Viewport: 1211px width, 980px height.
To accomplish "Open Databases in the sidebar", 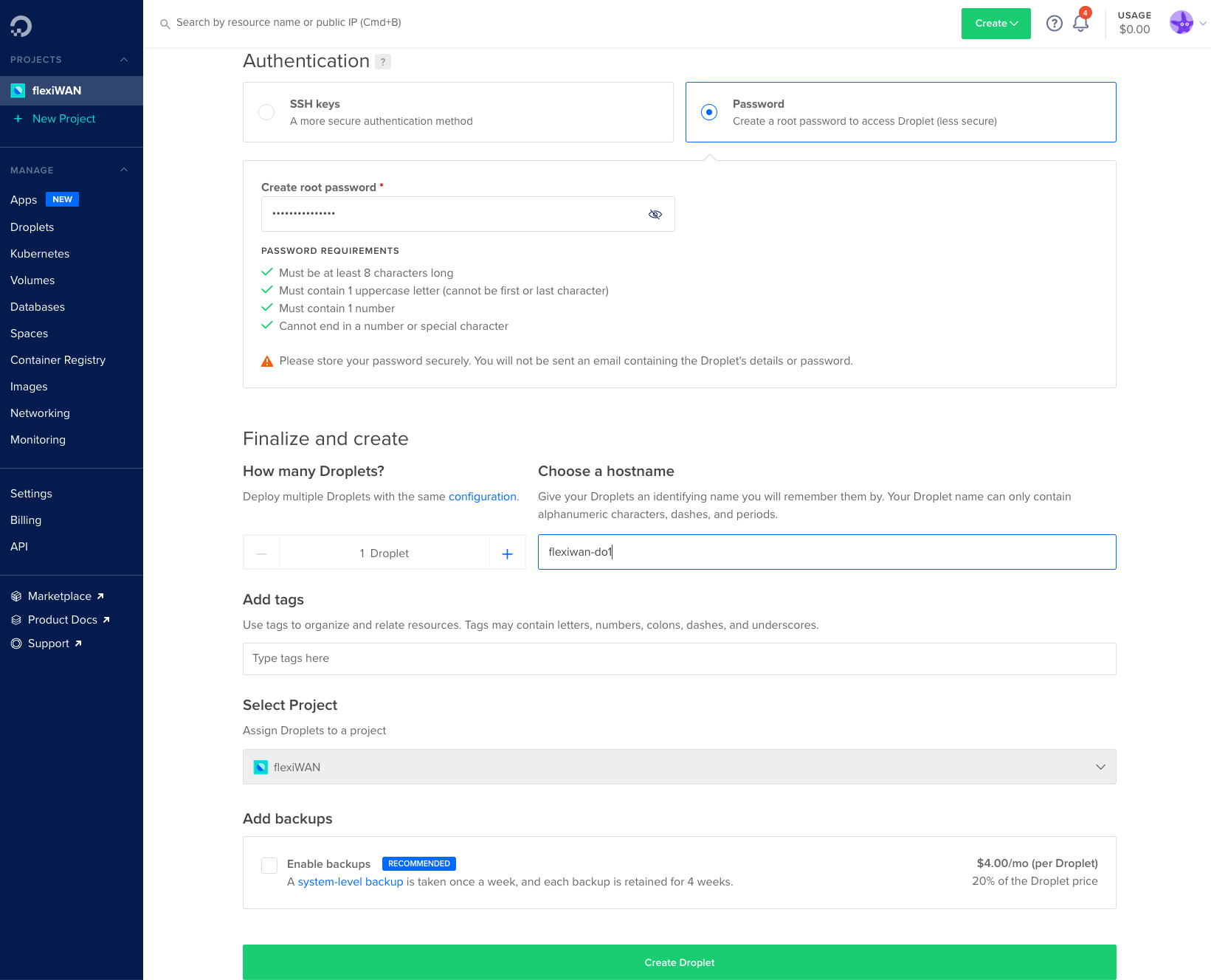I will coord(38,307).
